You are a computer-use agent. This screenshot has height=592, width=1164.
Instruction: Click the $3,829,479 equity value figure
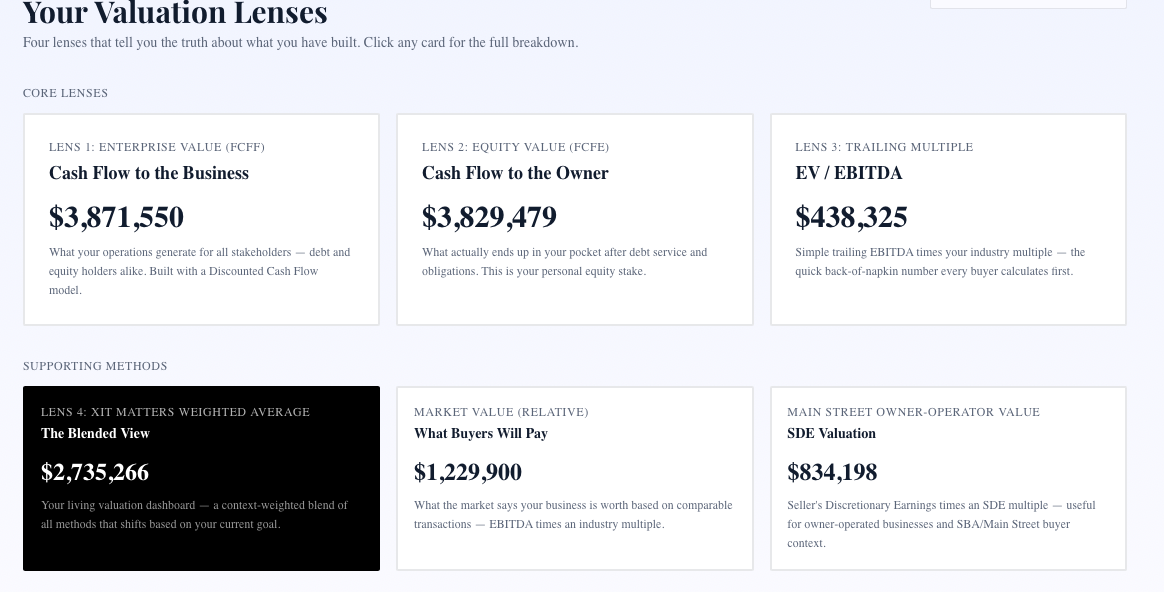[x=489, y=218]
